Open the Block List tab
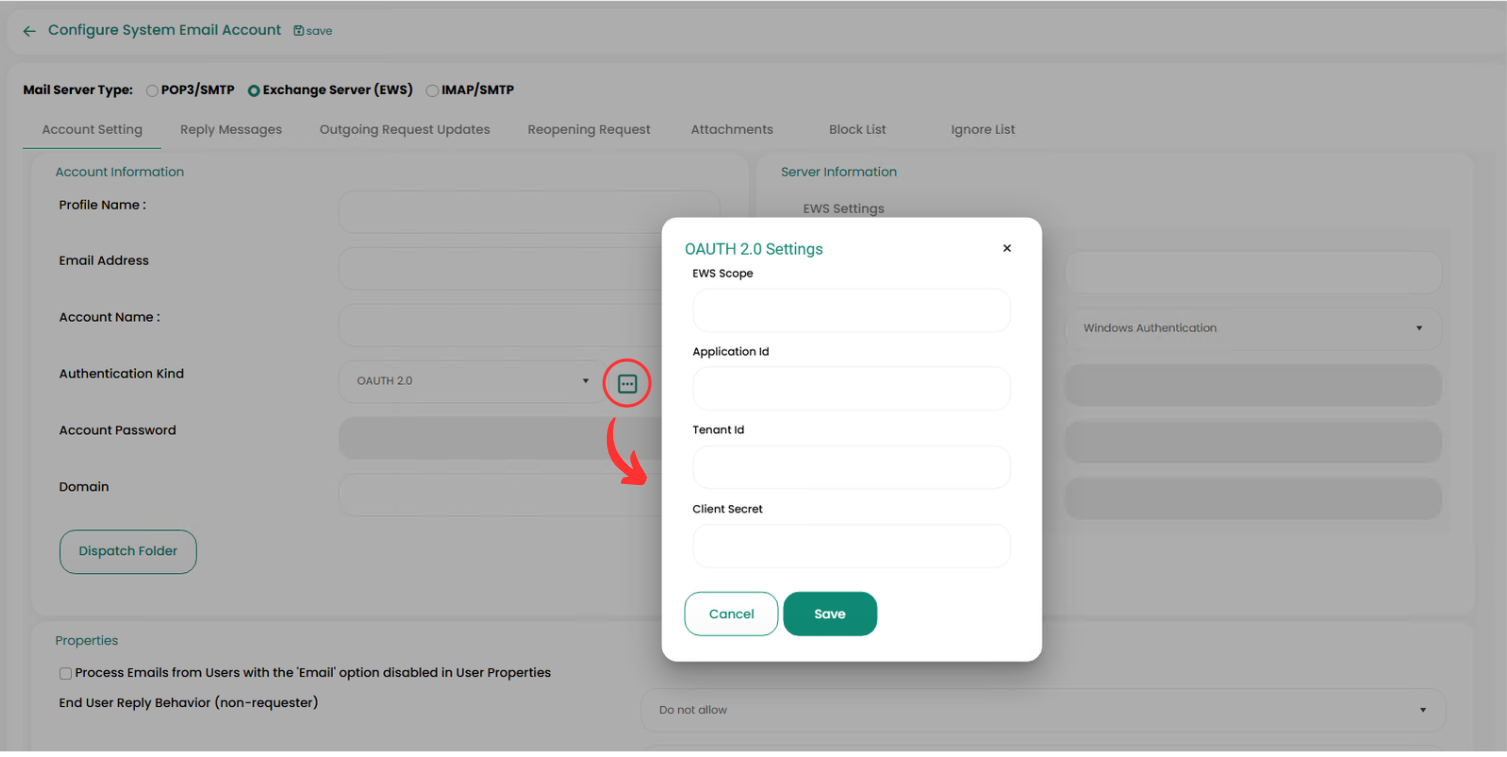 (857, 129)
